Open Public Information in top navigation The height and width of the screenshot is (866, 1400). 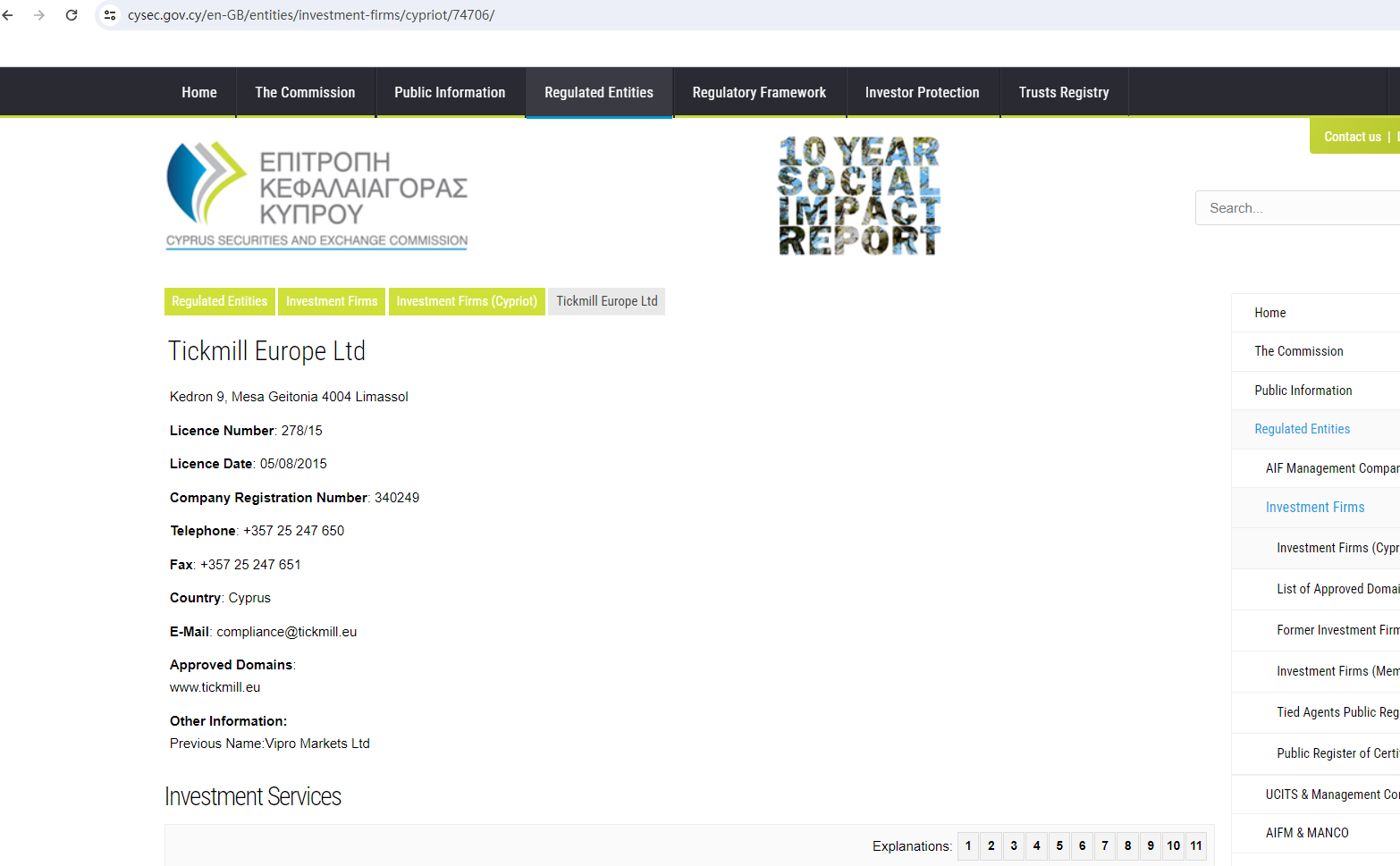point(450,92)
